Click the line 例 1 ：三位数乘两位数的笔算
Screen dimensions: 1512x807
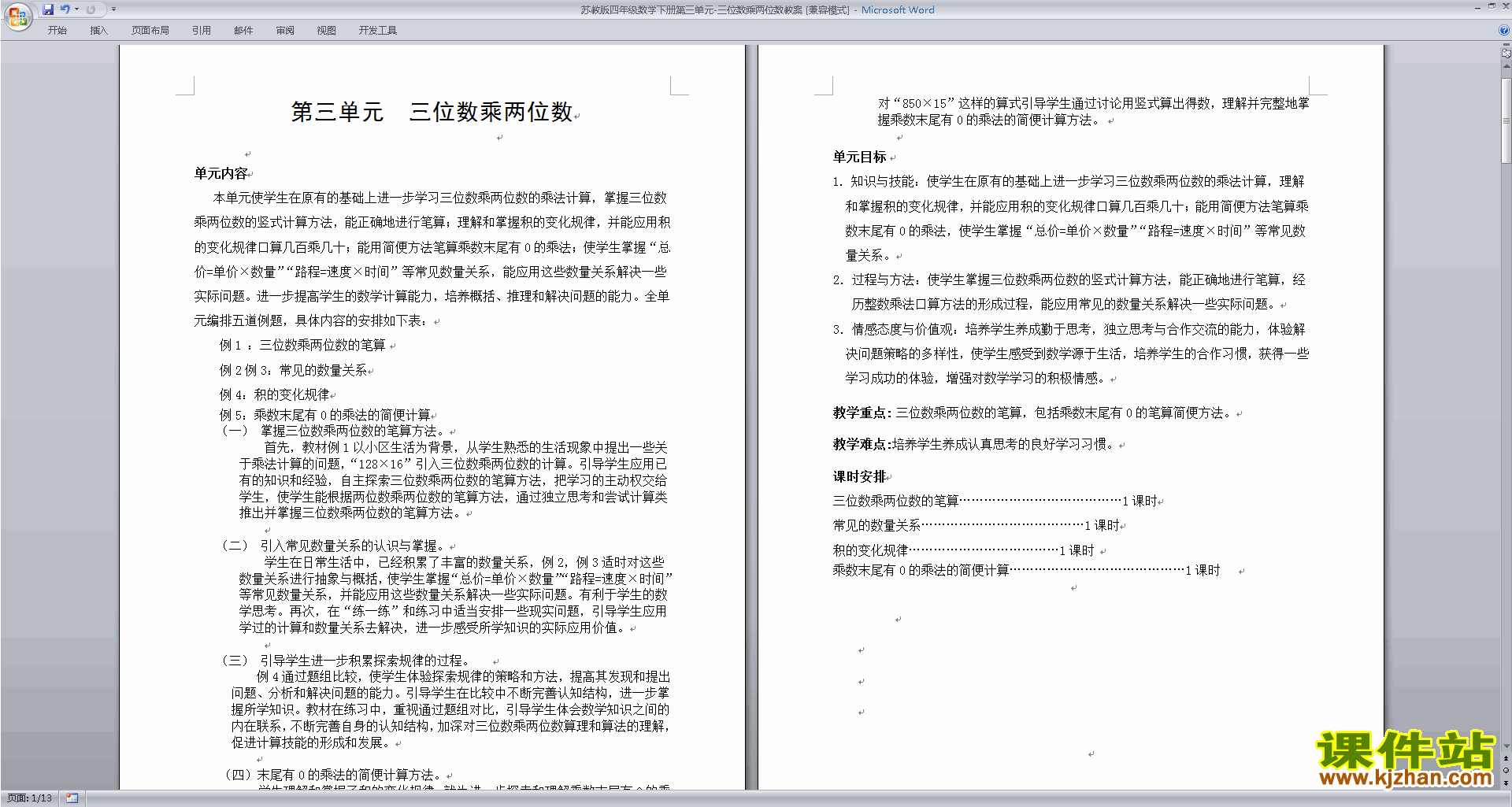point(302,345)
